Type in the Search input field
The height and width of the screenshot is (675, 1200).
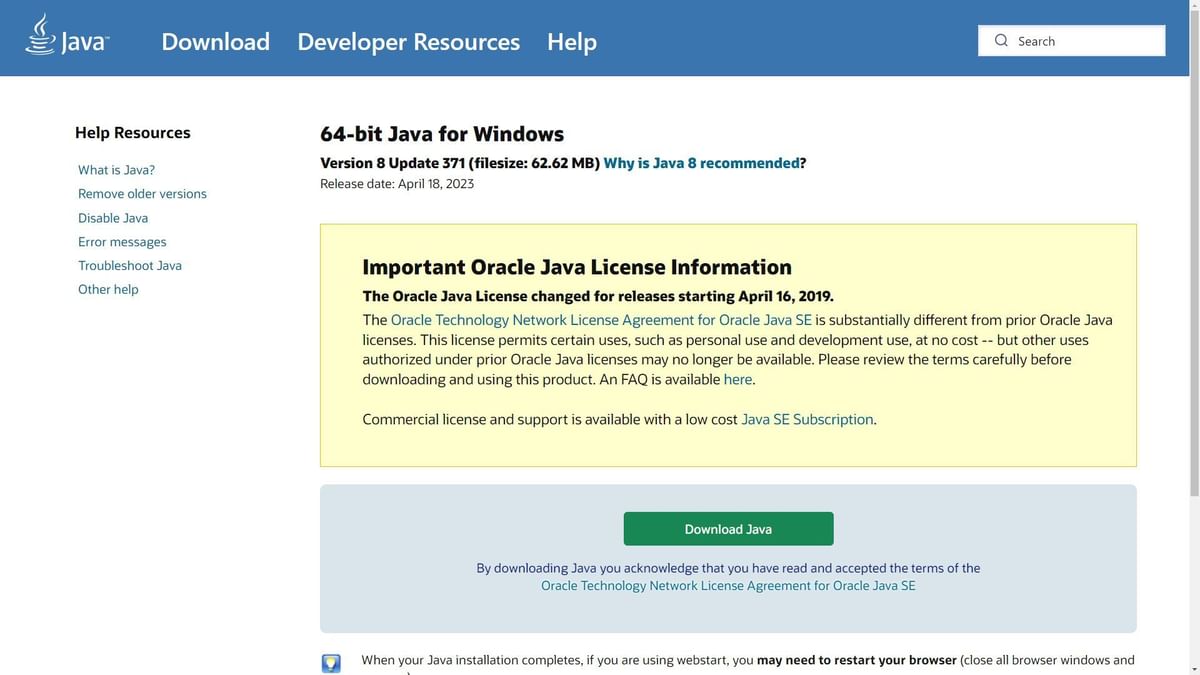tap(1085, 41)
